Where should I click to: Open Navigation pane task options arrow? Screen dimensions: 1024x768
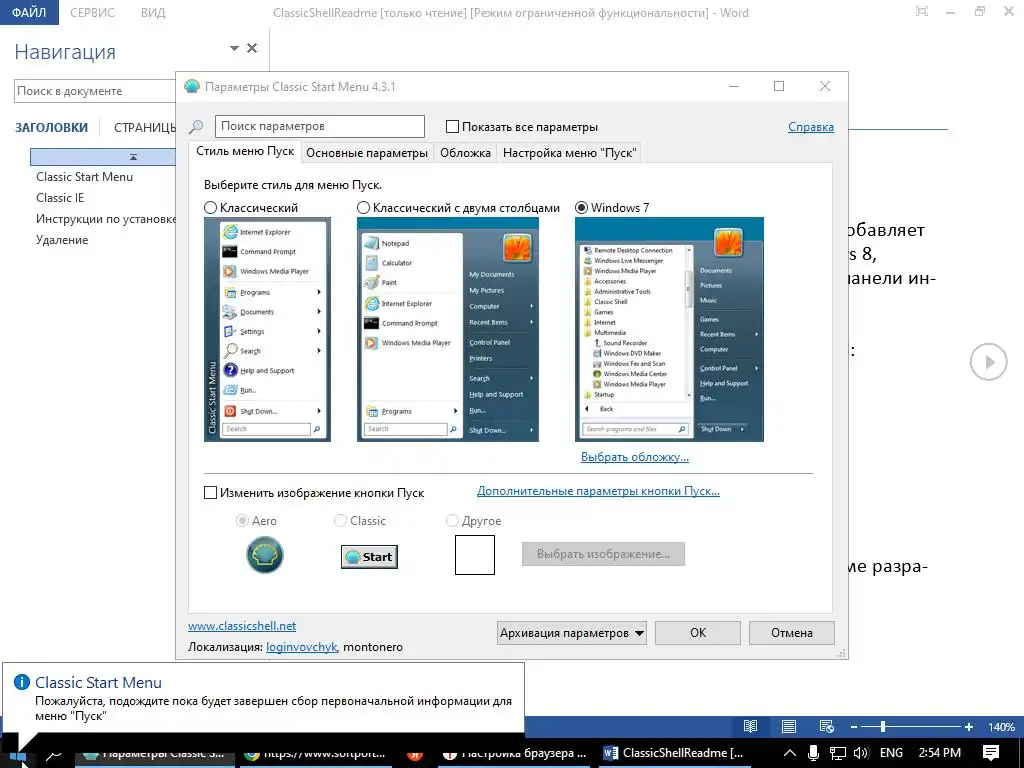coord(234,48)
